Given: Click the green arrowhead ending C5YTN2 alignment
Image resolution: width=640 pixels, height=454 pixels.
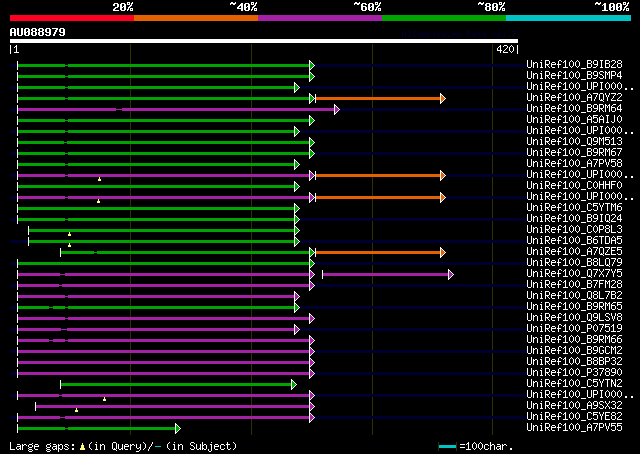Looking at the screenshot, I should tap(294, 385).
